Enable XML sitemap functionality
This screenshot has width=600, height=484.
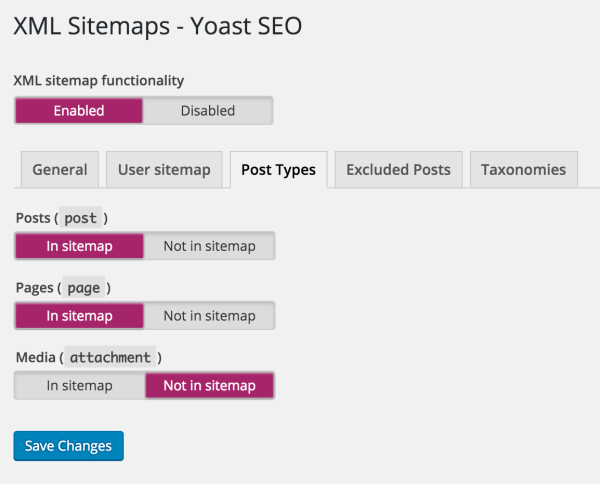(x=79, y=110)
